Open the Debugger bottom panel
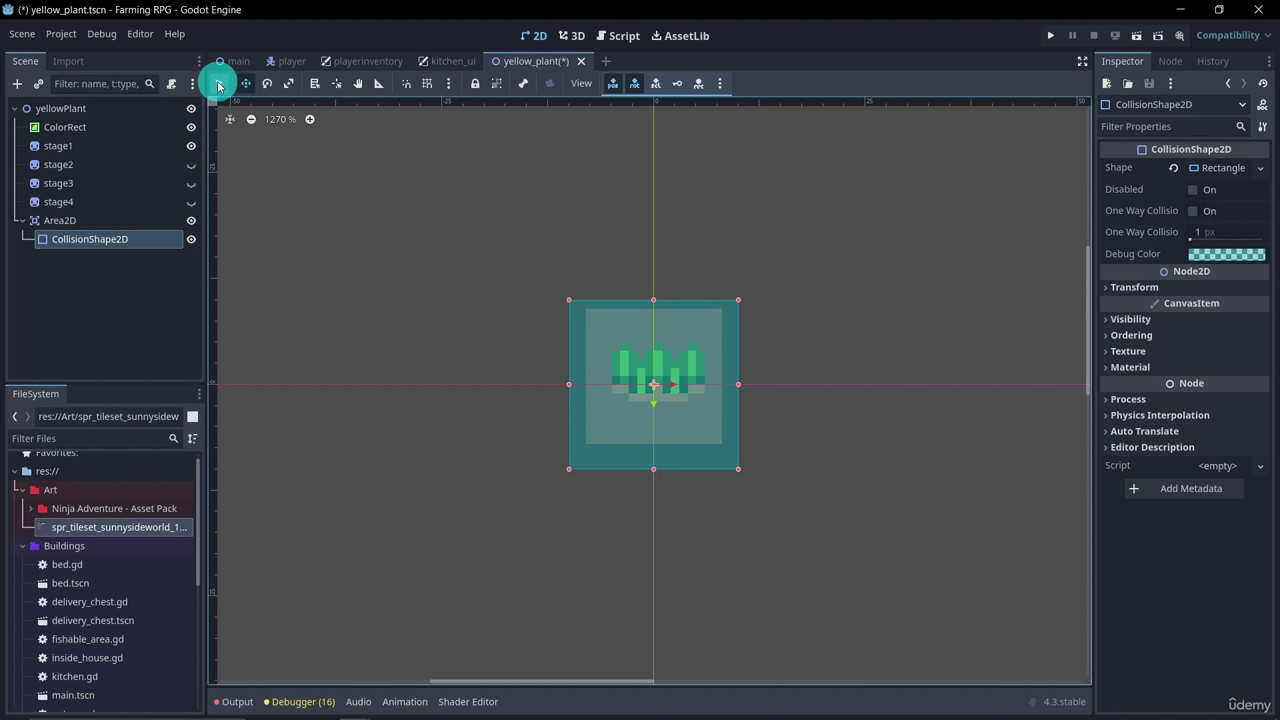This screenshot has height=720, width=1280. (299, 702)
